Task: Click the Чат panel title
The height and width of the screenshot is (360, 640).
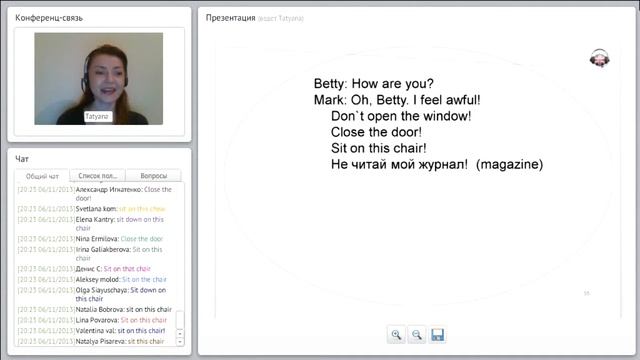Action: pos(22,159)
